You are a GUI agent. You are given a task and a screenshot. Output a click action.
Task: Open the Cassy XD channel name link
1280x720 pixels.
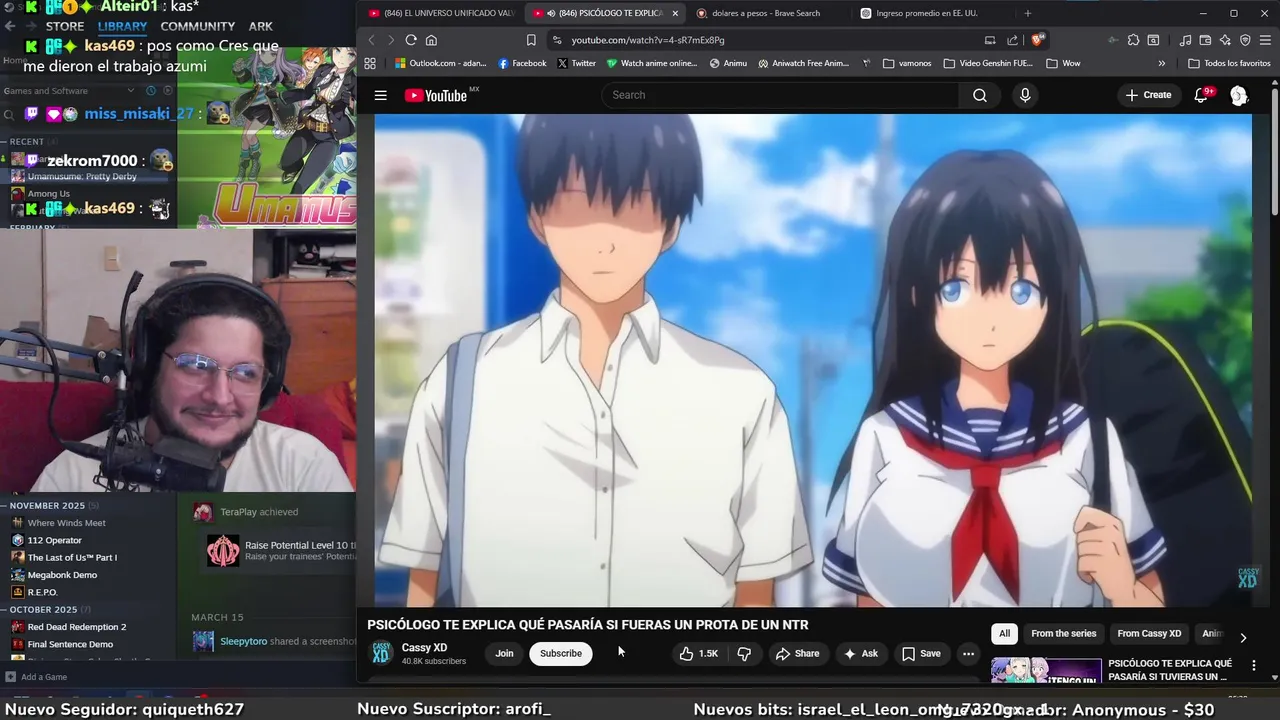coord(424,647)
